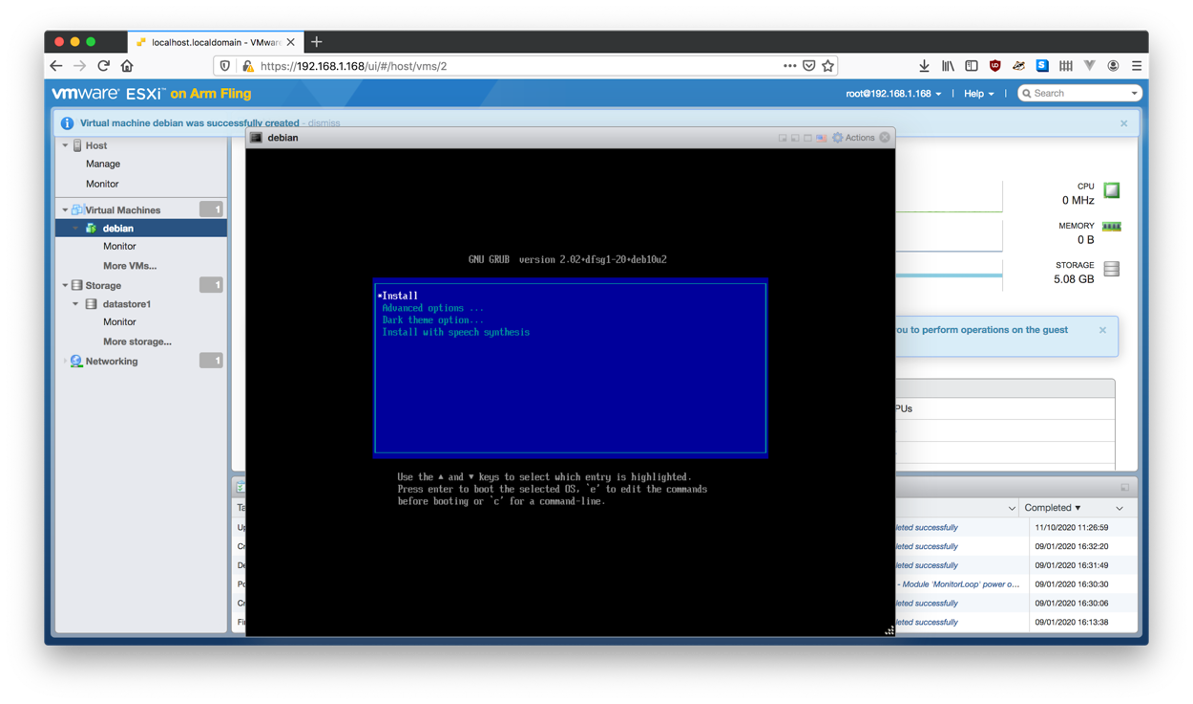Select Manage under Host

pyautogui.click(x=103, y=164)
